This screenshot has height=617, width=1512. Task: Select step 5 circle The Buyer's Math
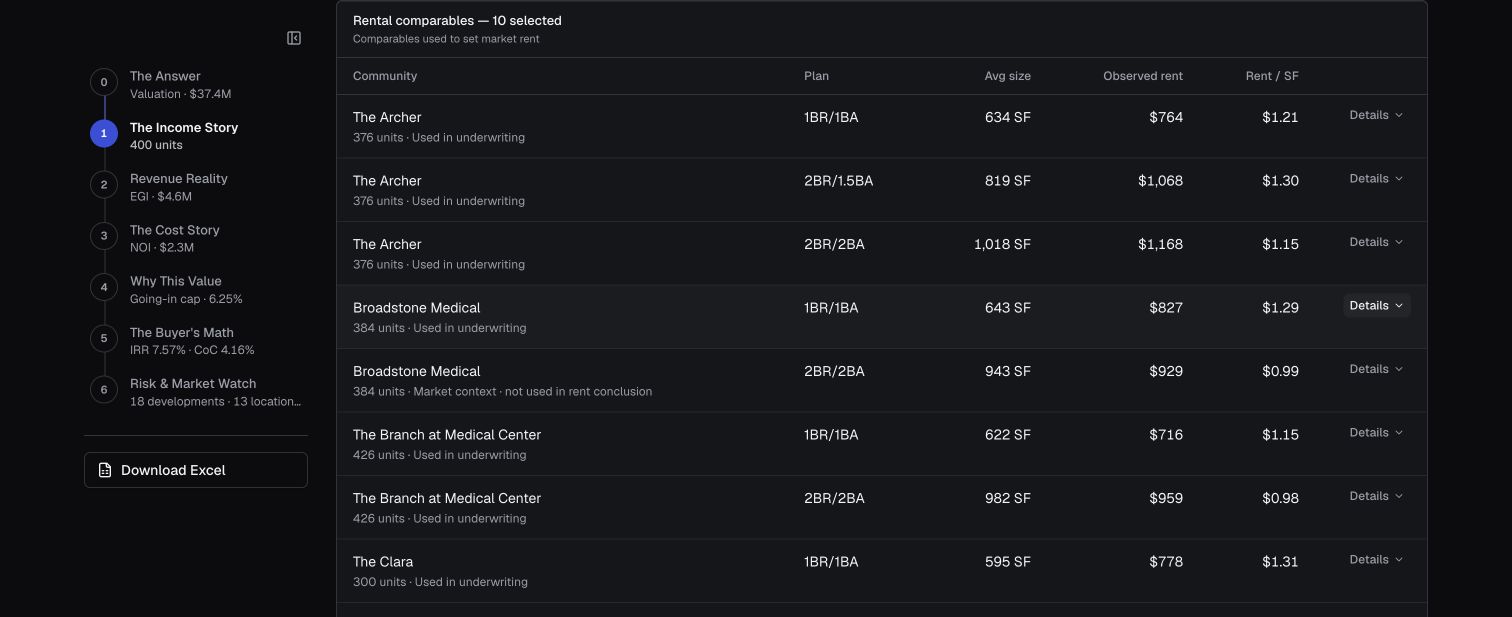[x=104, y=339]
